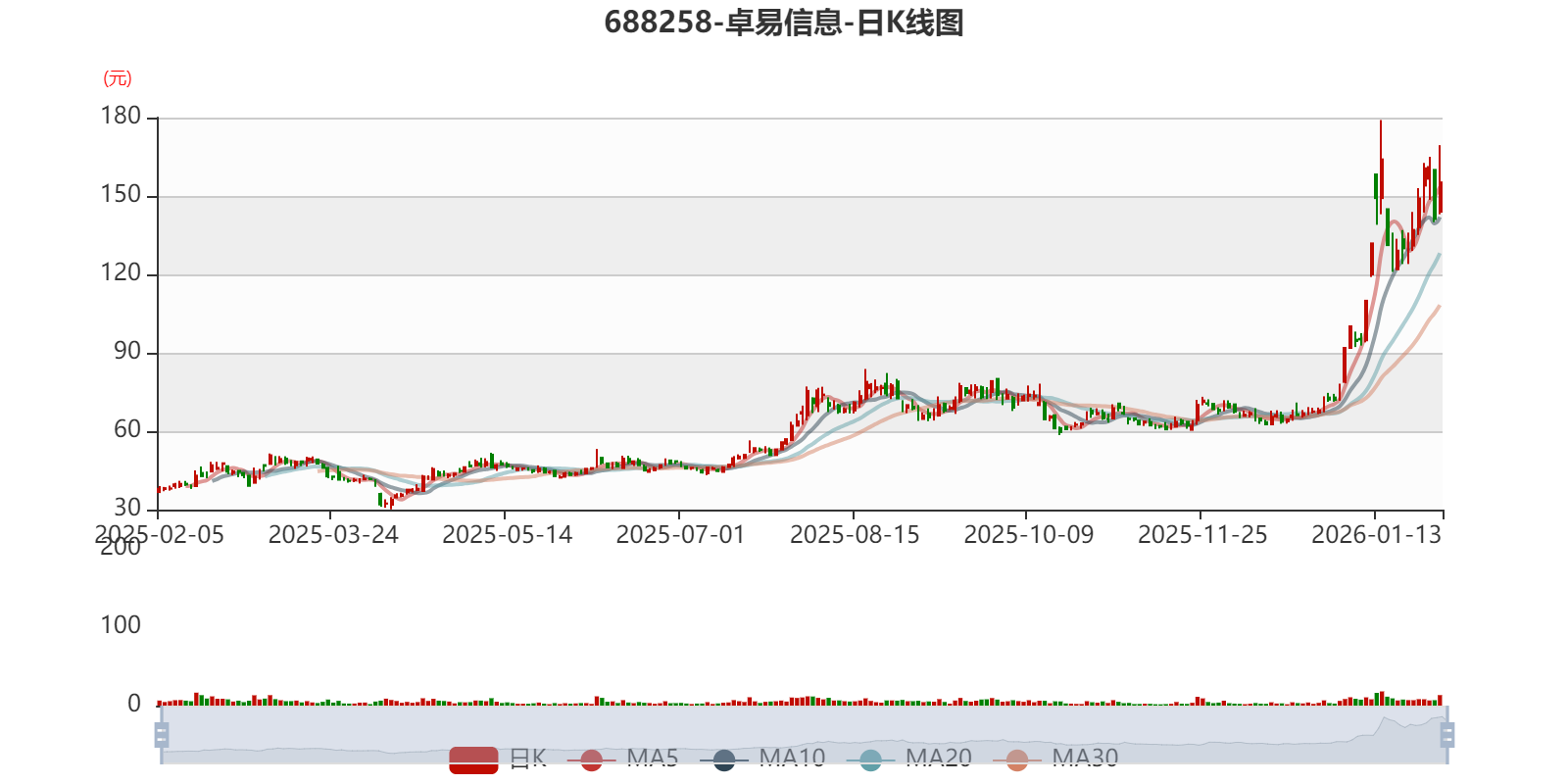Select the 150 price axis label
Image resolution: width=1568 pixels, height=784 pixels.
pos(121,194)
